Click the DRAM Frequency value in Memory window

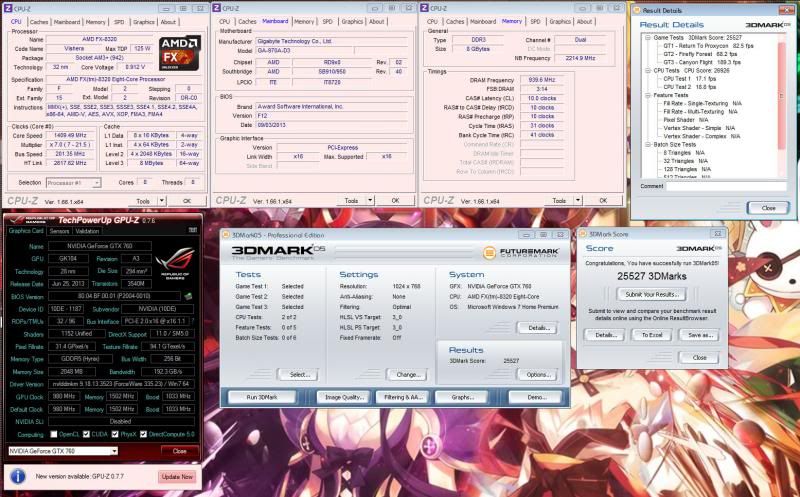pyautogui.click(x=542, y=80)
